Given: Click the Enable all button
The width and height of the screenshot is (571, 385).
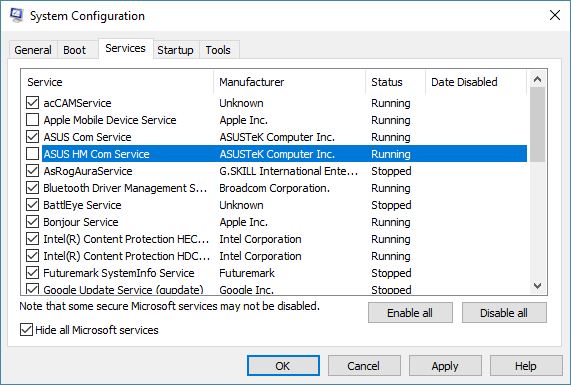Looking at the screenshot, I should point(410,313).
